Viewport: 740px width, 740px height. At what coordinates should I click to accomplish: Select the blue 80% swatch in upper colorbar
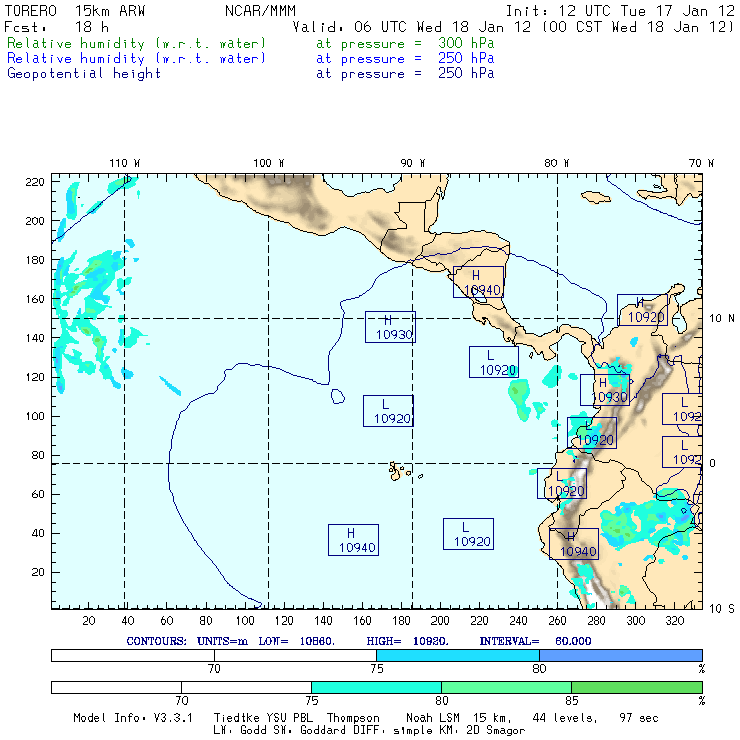coord(621,655)
